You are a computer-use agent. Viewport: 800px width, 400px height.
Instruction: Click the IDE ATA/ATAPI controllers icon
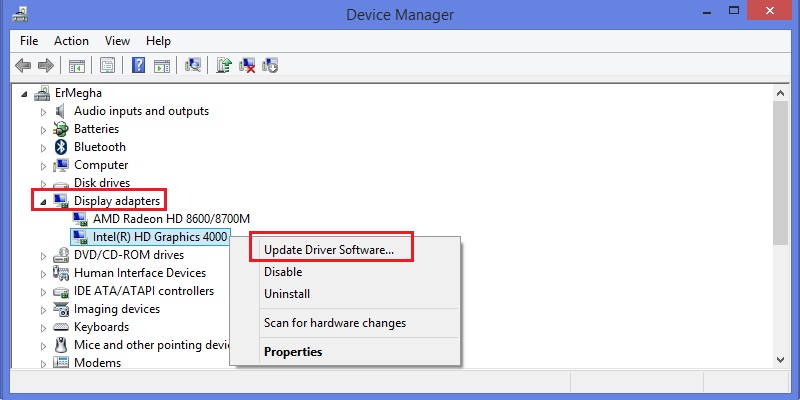61,291
